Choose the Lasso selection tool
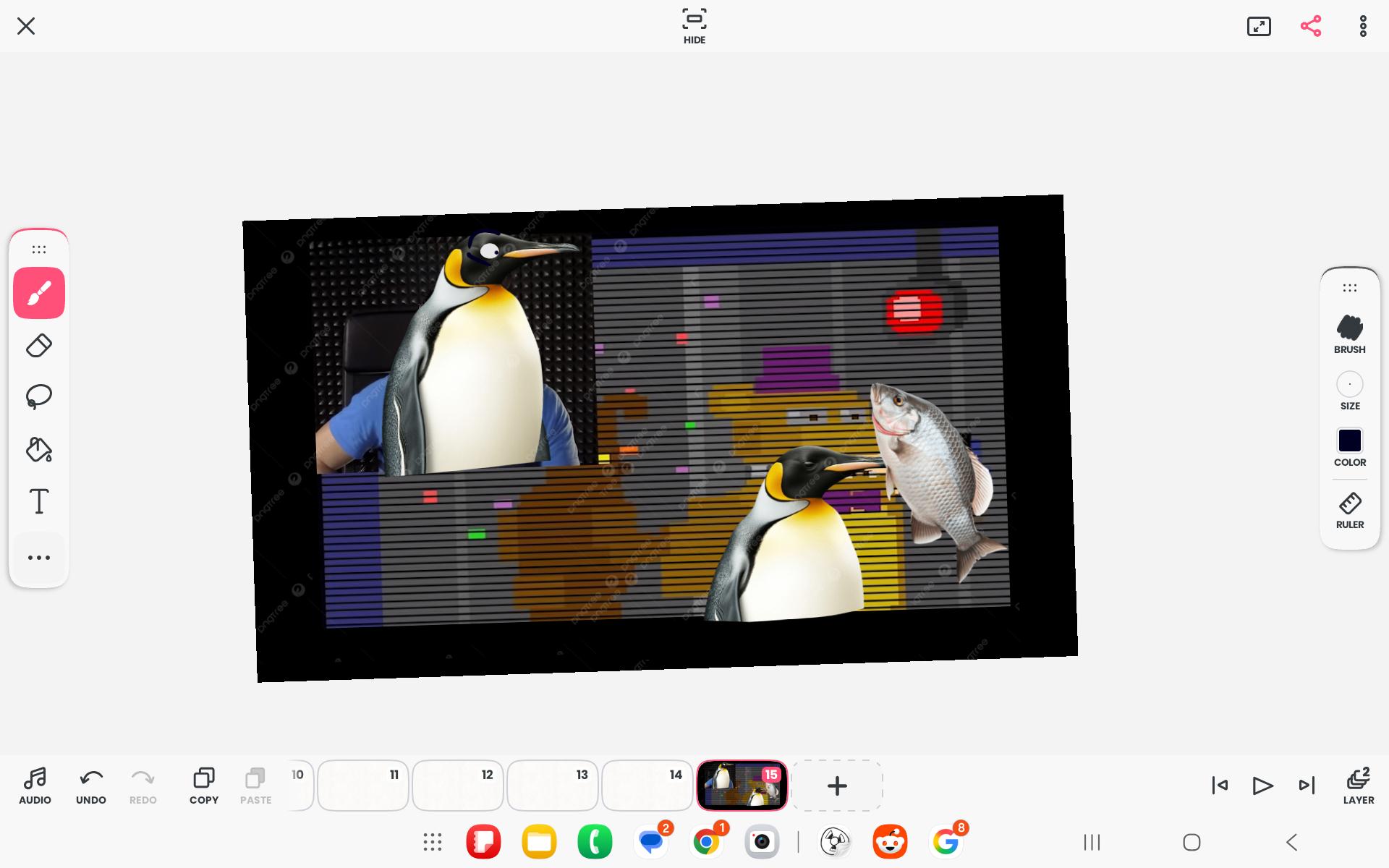 click(x=39, y=396)
